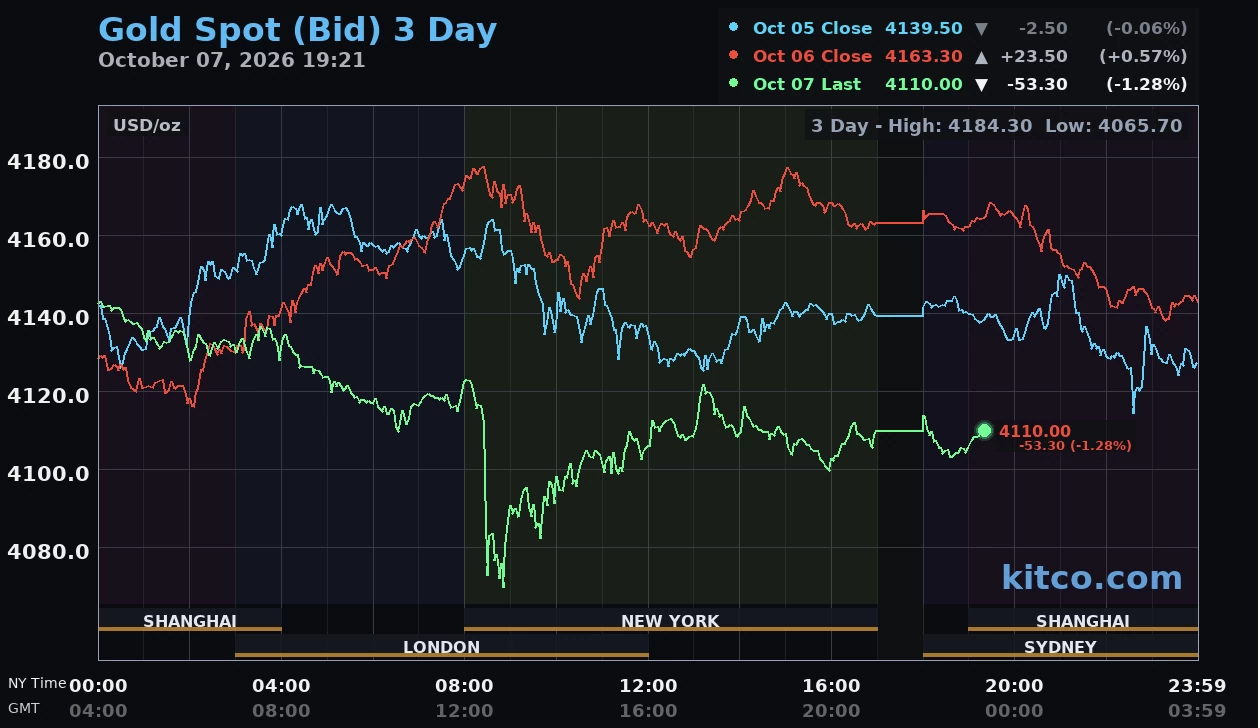Click the 3 Day High Low summary box
This screenshot has width=1260, height=728.
(x=996, y=126)
